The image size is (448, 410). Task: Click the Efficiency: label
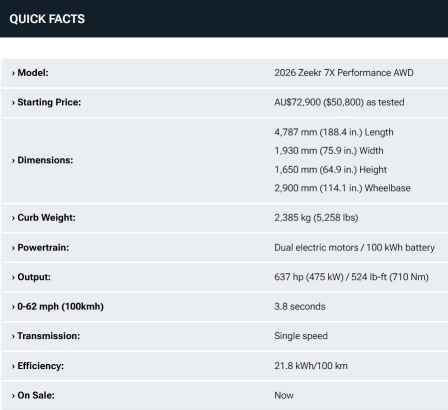pyautogui.click(x=40, y=366)
